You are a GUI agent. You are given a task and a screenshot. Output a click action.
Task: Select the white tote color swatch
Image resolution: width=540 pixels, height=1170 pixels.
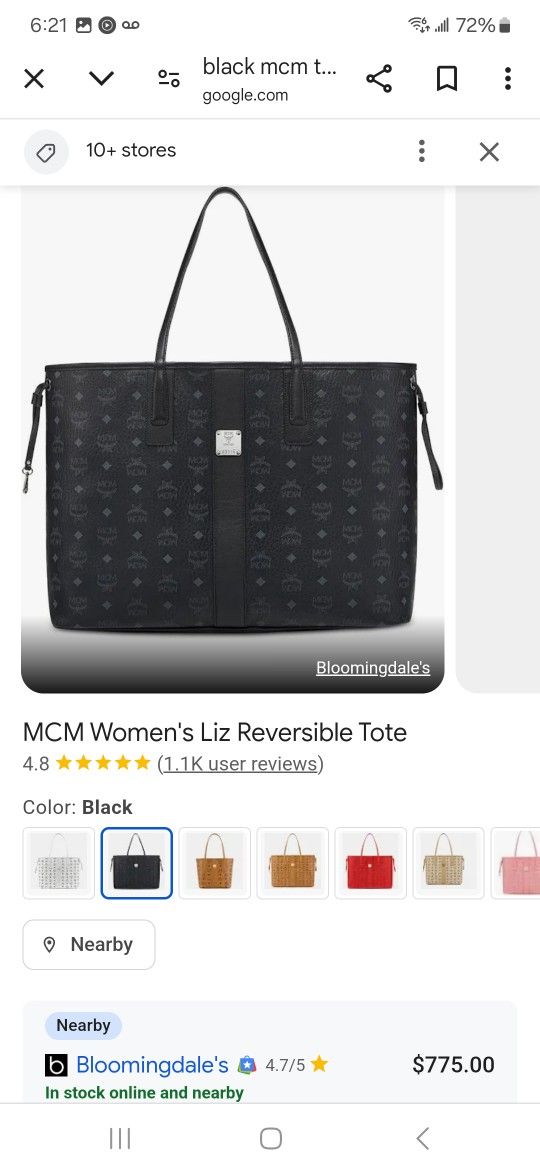[59, 863]
